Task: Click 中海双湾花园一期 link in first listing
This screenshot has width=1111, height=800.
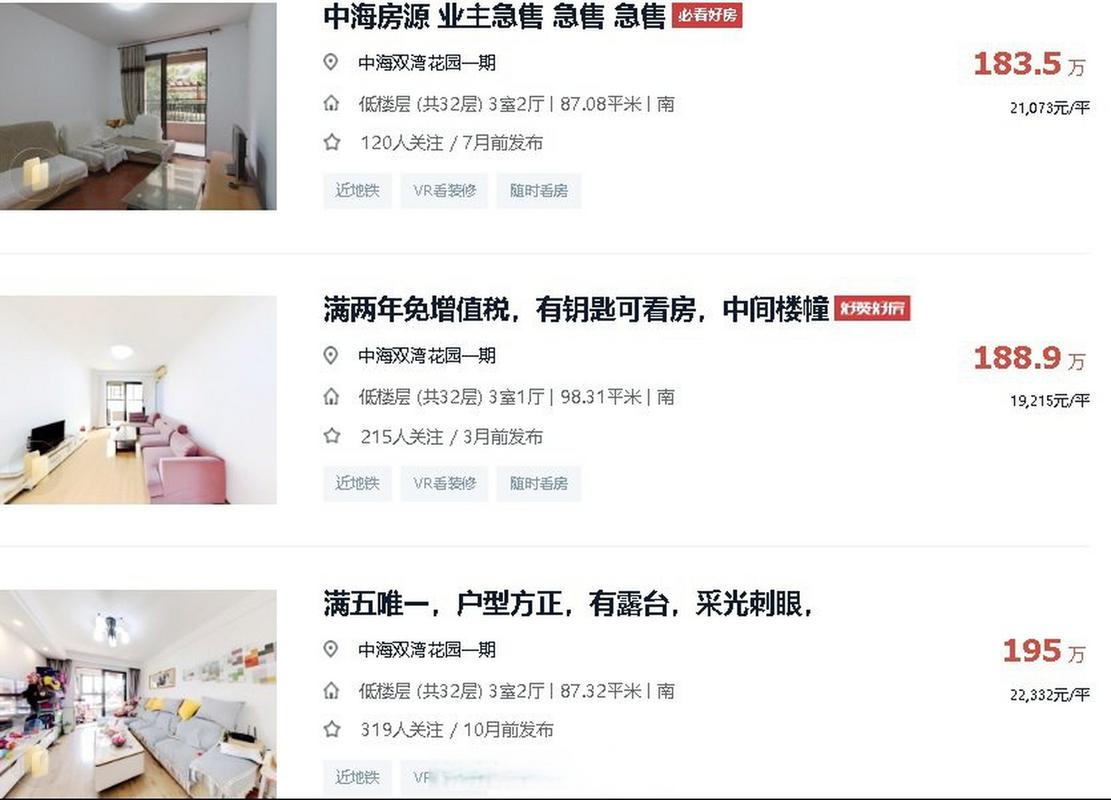Action: 427,62
